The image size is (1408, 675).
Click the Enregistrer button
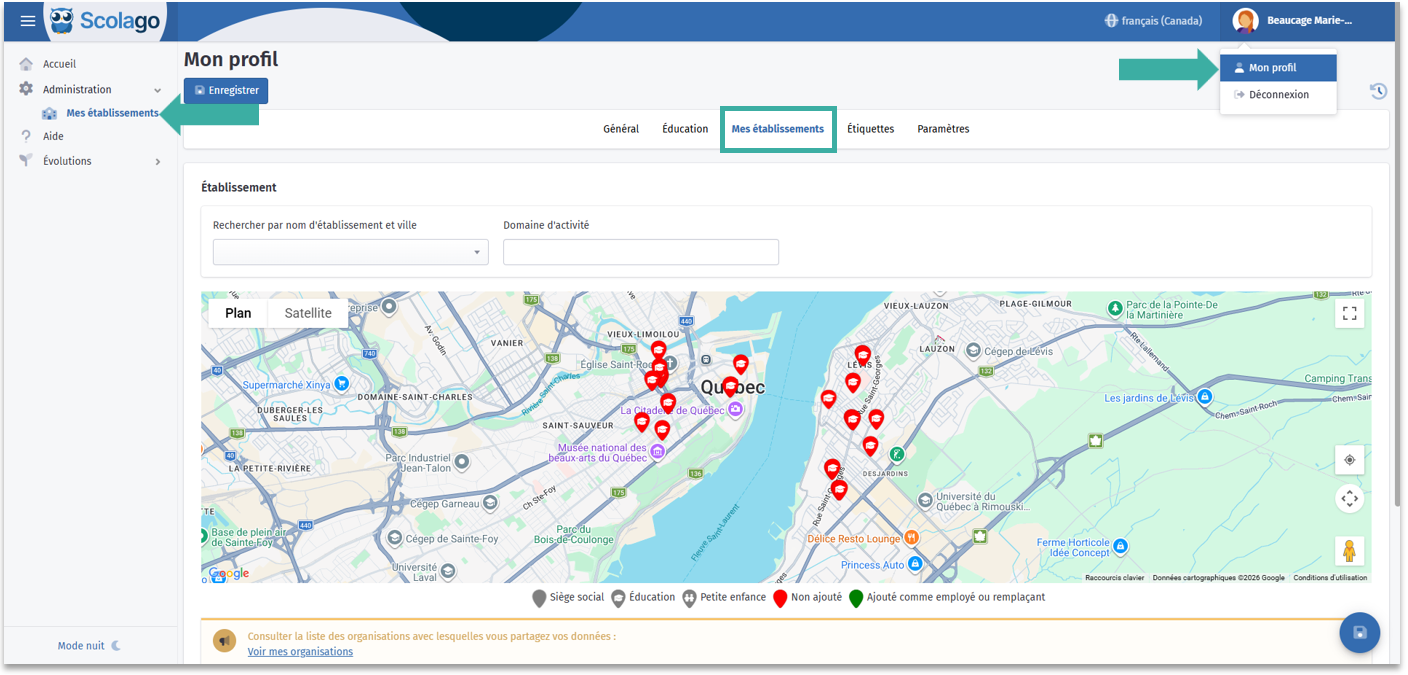click(x=226, y=90)
